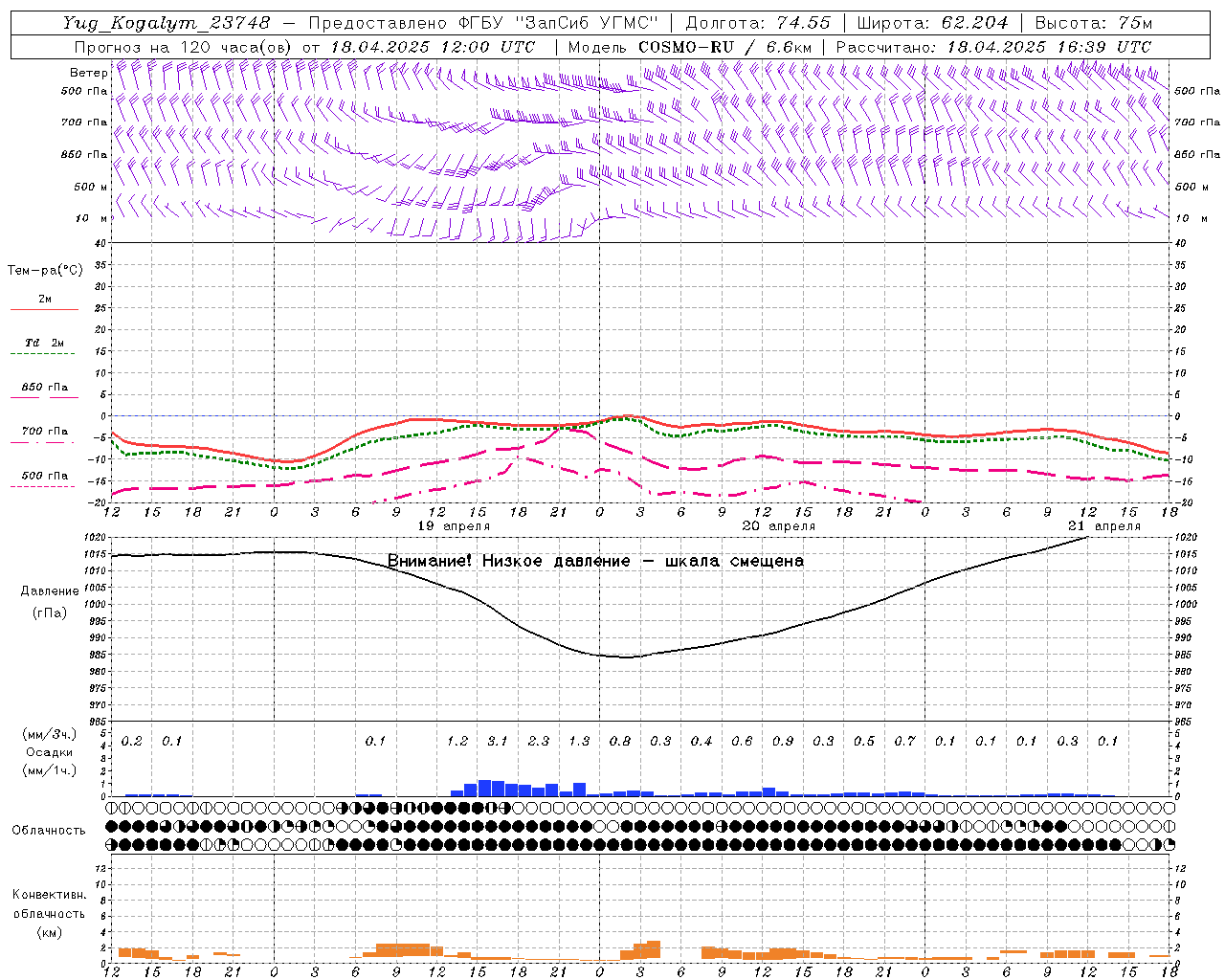The height and width of the screenshot is (980, 1225).
Task: Click the longitude value Долгота: 74.55
Action: (758, 23)
